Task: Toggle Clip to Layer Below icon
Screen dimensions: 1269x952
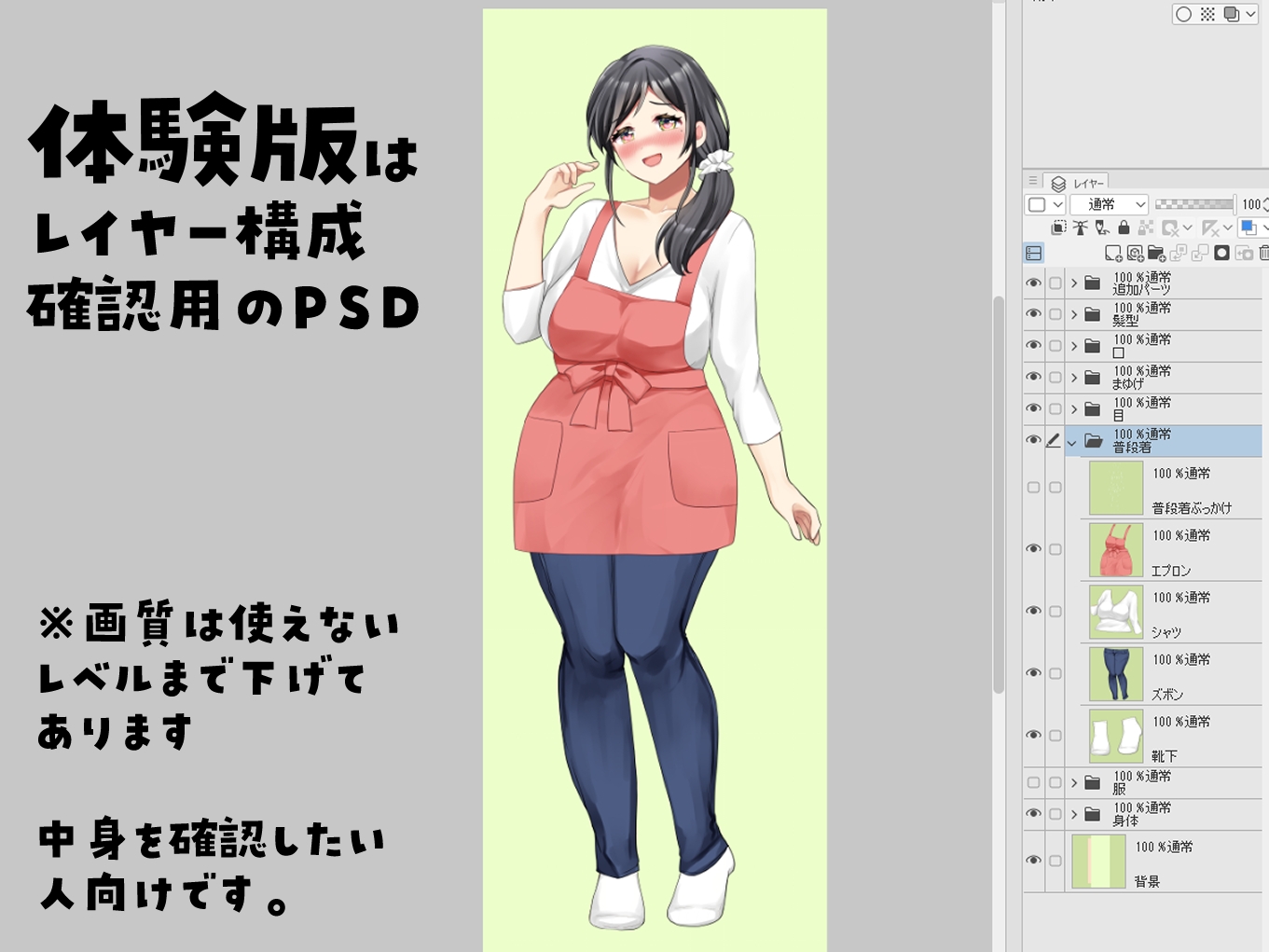Action: tap(1059, 228)
